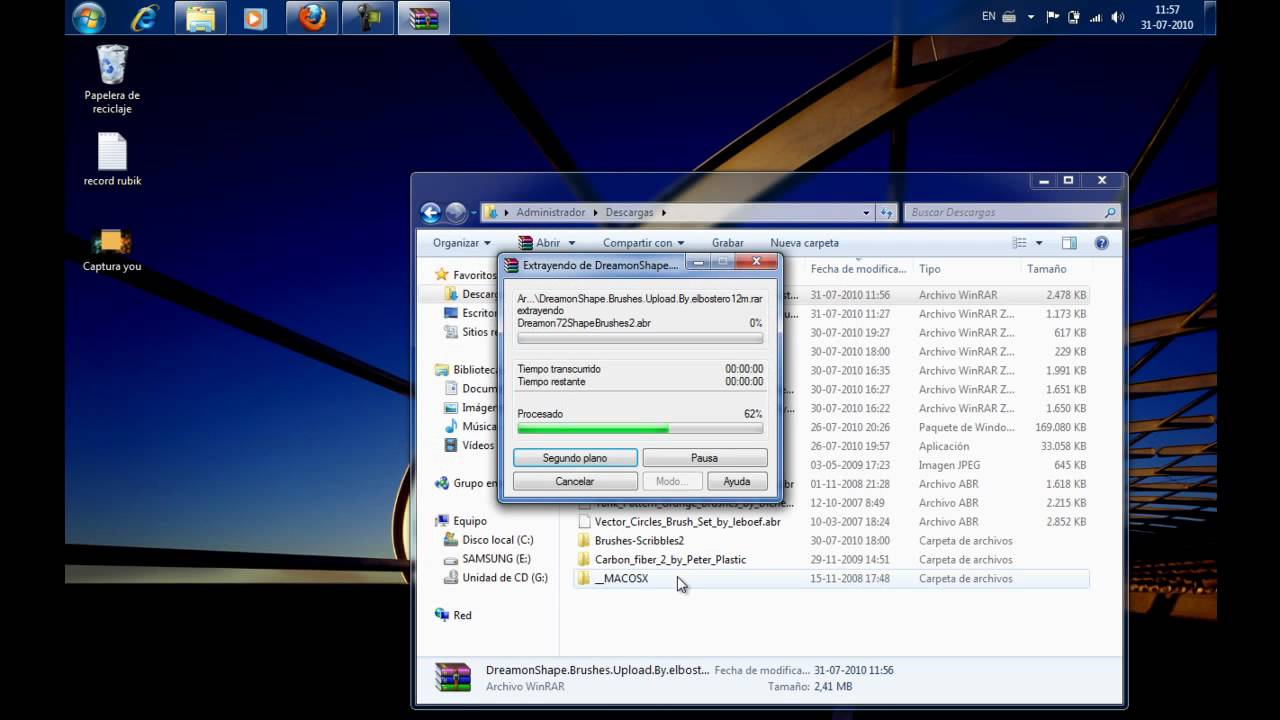This screenshot has width=1280, height=720.
Task: Open the network signal tray icon
Action: pyautogui.click(x=1096, y=17)
